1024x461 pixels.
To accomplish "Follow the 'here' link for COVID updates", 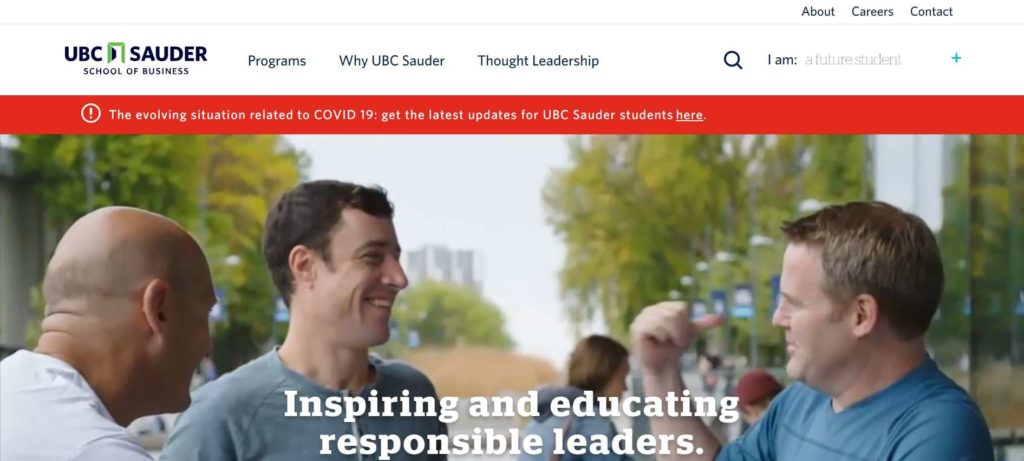I will point(689,115).
